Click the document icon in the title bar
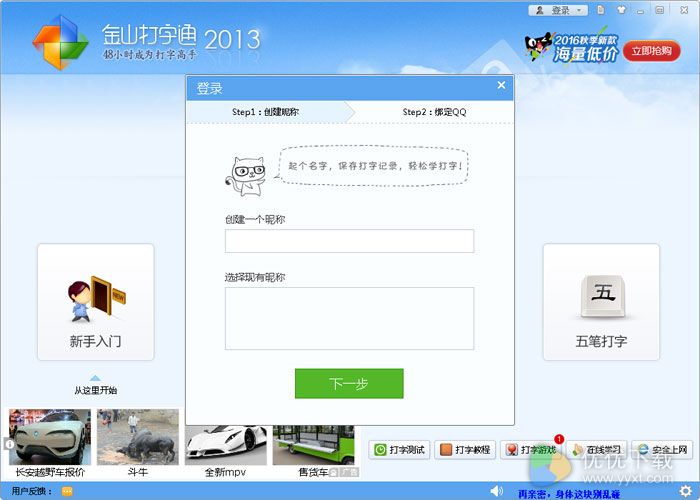The image size is (700, 500). 601,10
